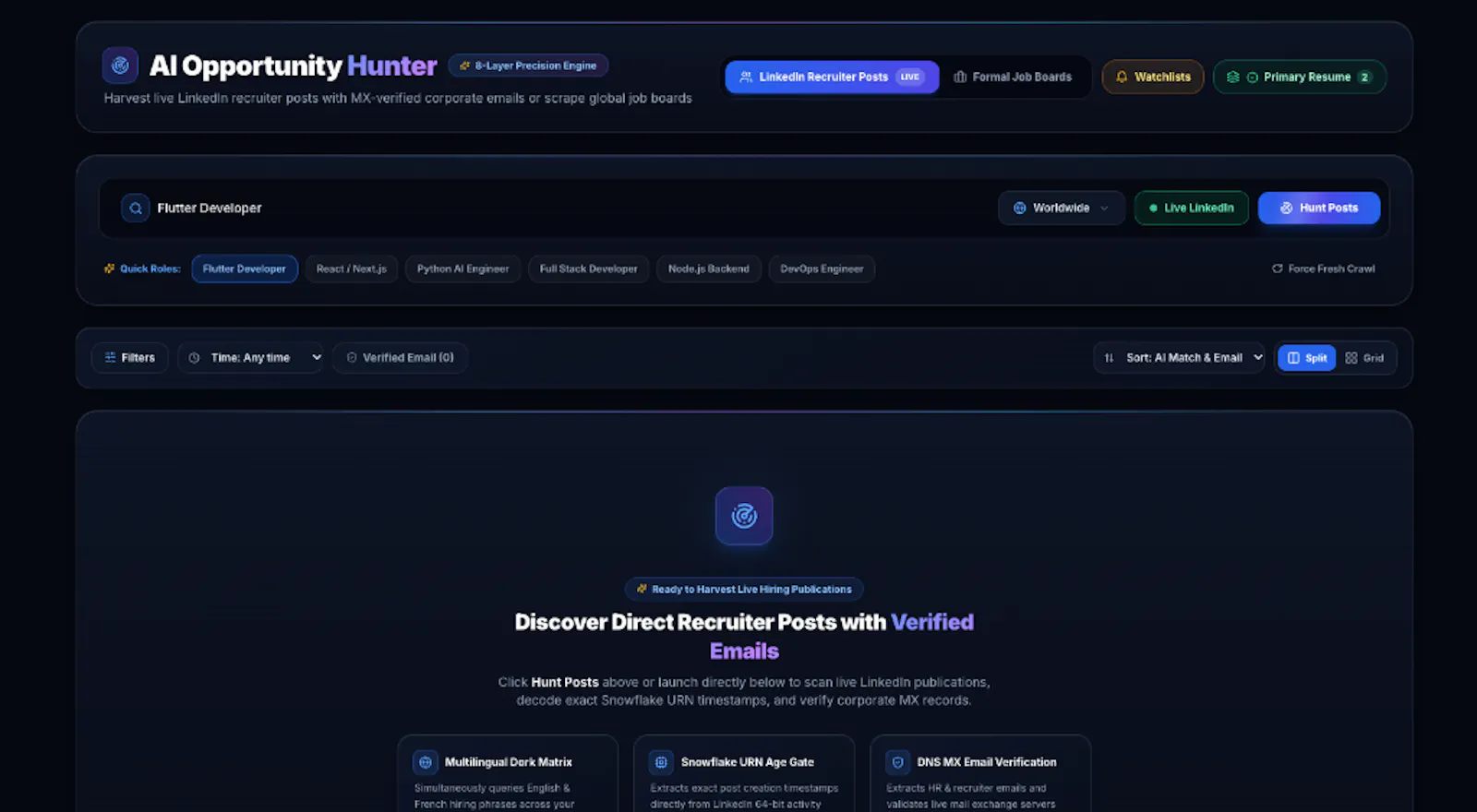The width and height of the screenshot is (1477, 812).
Task: Click the Ready to Harvest Live Hiring Publications badge
Action: point(744,589)
